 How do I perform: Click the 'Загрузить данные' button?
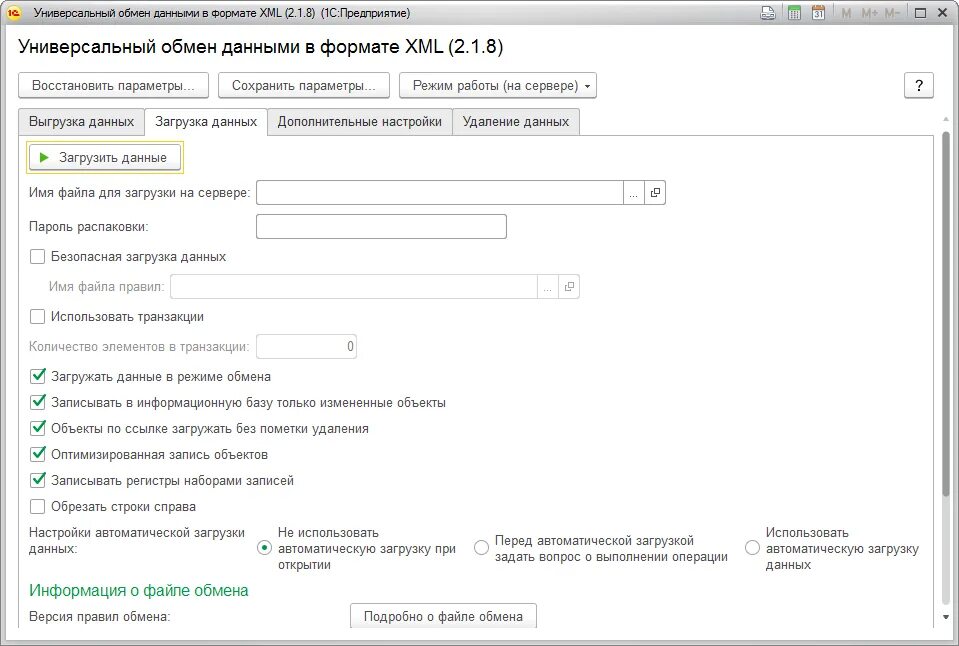(105, 158)
